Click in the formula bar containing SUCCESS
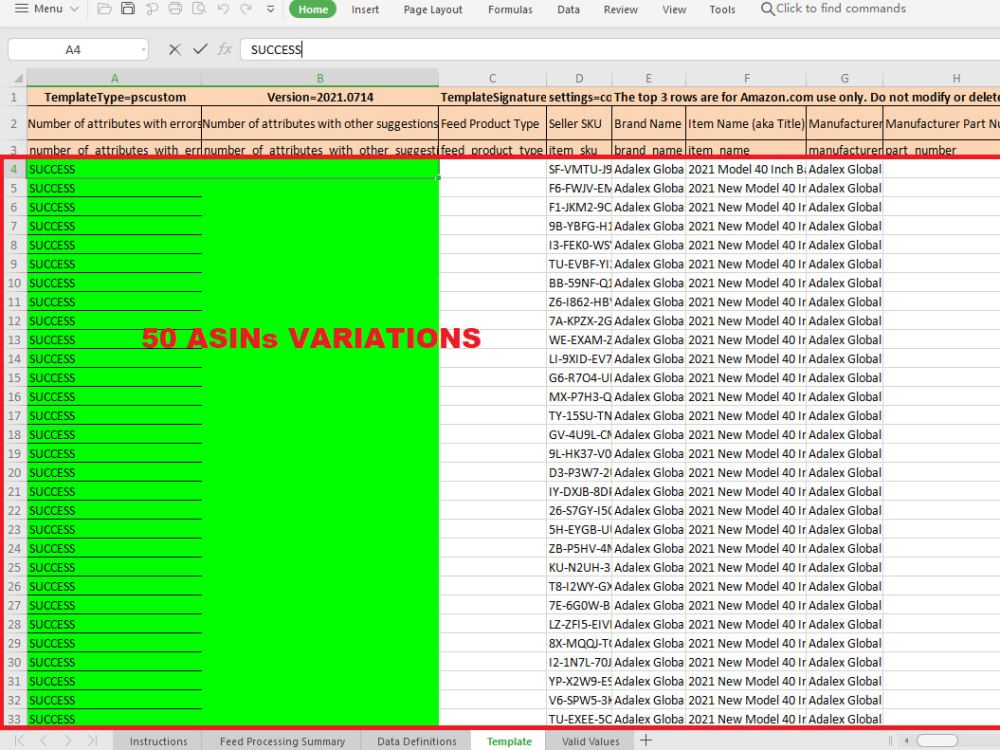 tap(620, 50)
